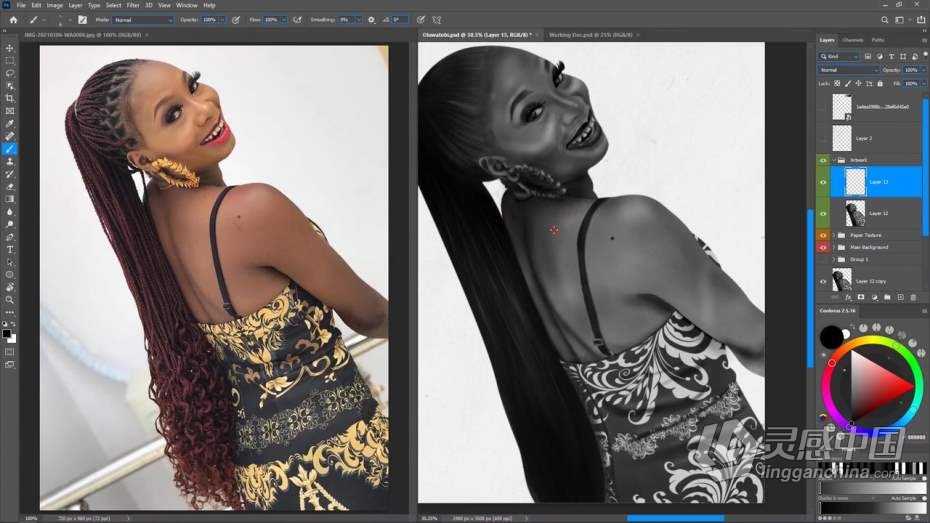Hide the Main Background group
The height and width of the screenshot is (523, 930).
(823, 247)
